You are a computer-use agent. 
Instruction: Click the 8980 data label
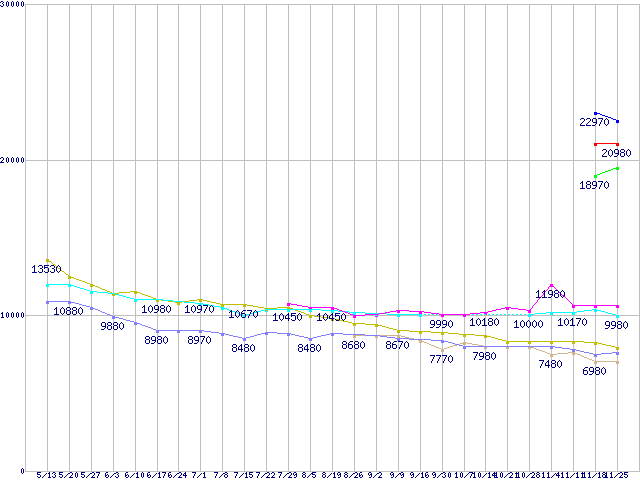tap(157, 340)
